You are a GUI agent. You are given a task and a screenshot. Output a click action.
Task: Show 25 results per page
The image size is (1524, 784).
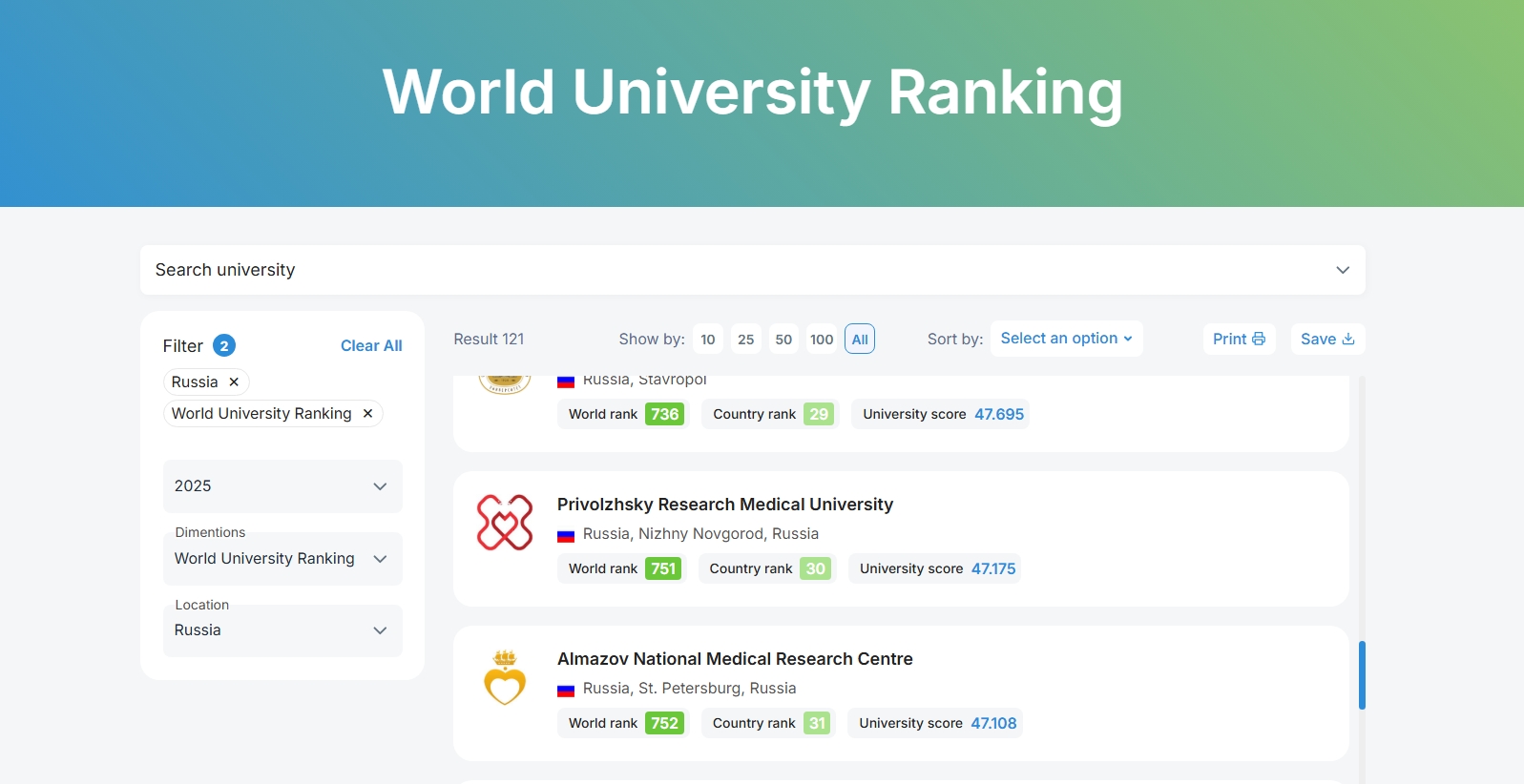point(745,339)
